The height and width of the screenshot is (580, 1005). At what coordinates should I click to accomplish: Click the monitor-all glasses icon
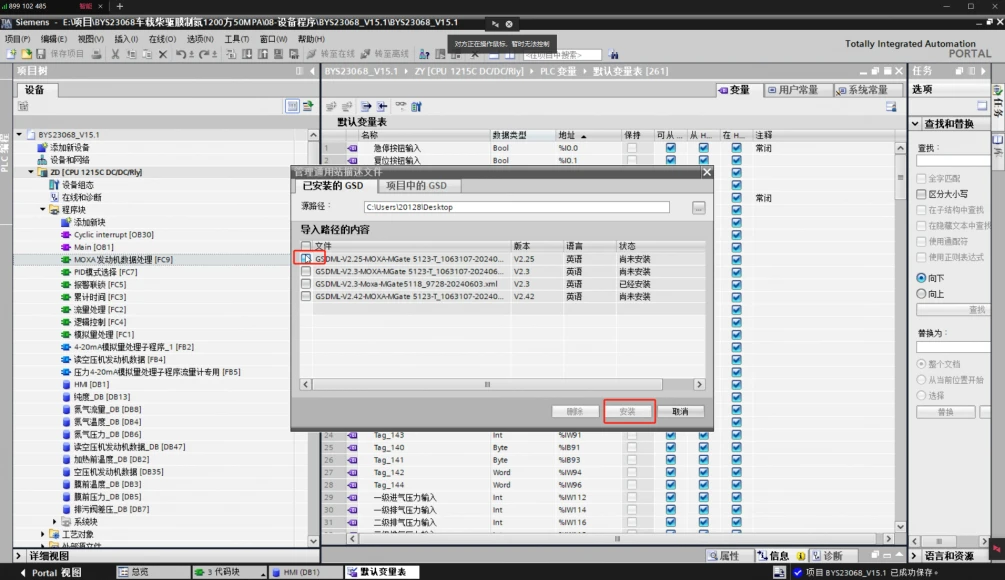[401, 106]
